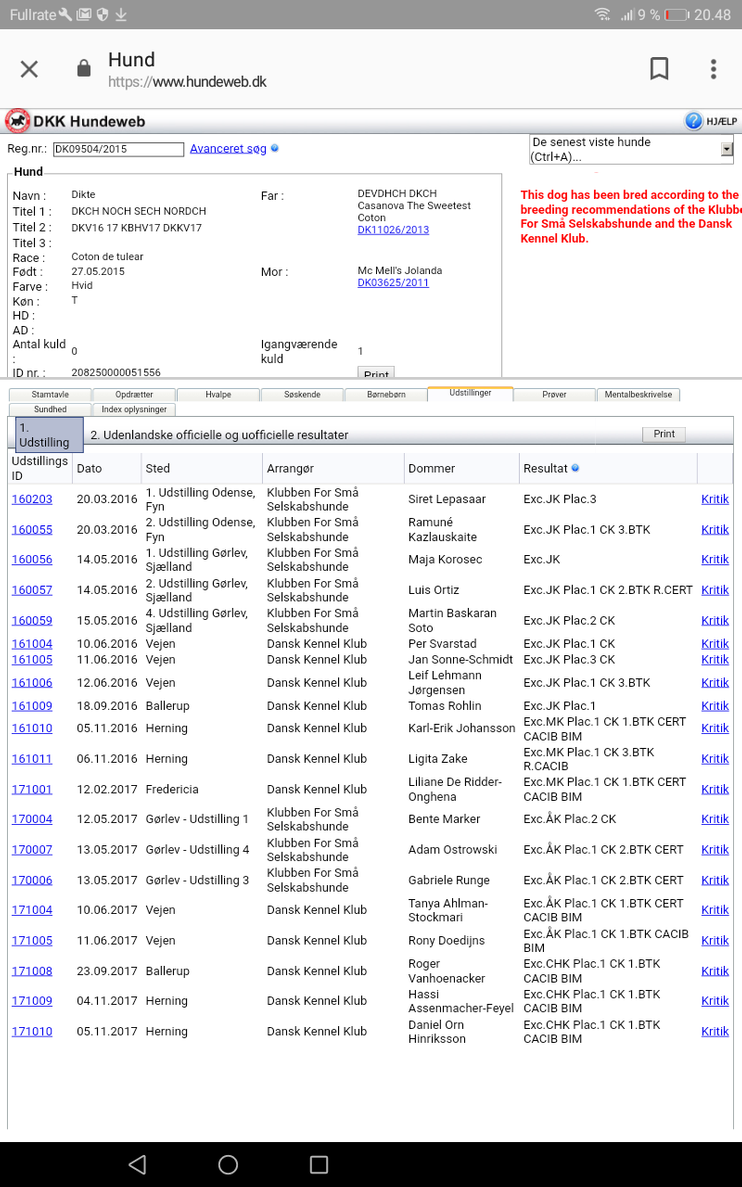The height and width of the screenshot is (1187, 742).
Task: Open exhibition ID 160059
Action: click(32, 620)
